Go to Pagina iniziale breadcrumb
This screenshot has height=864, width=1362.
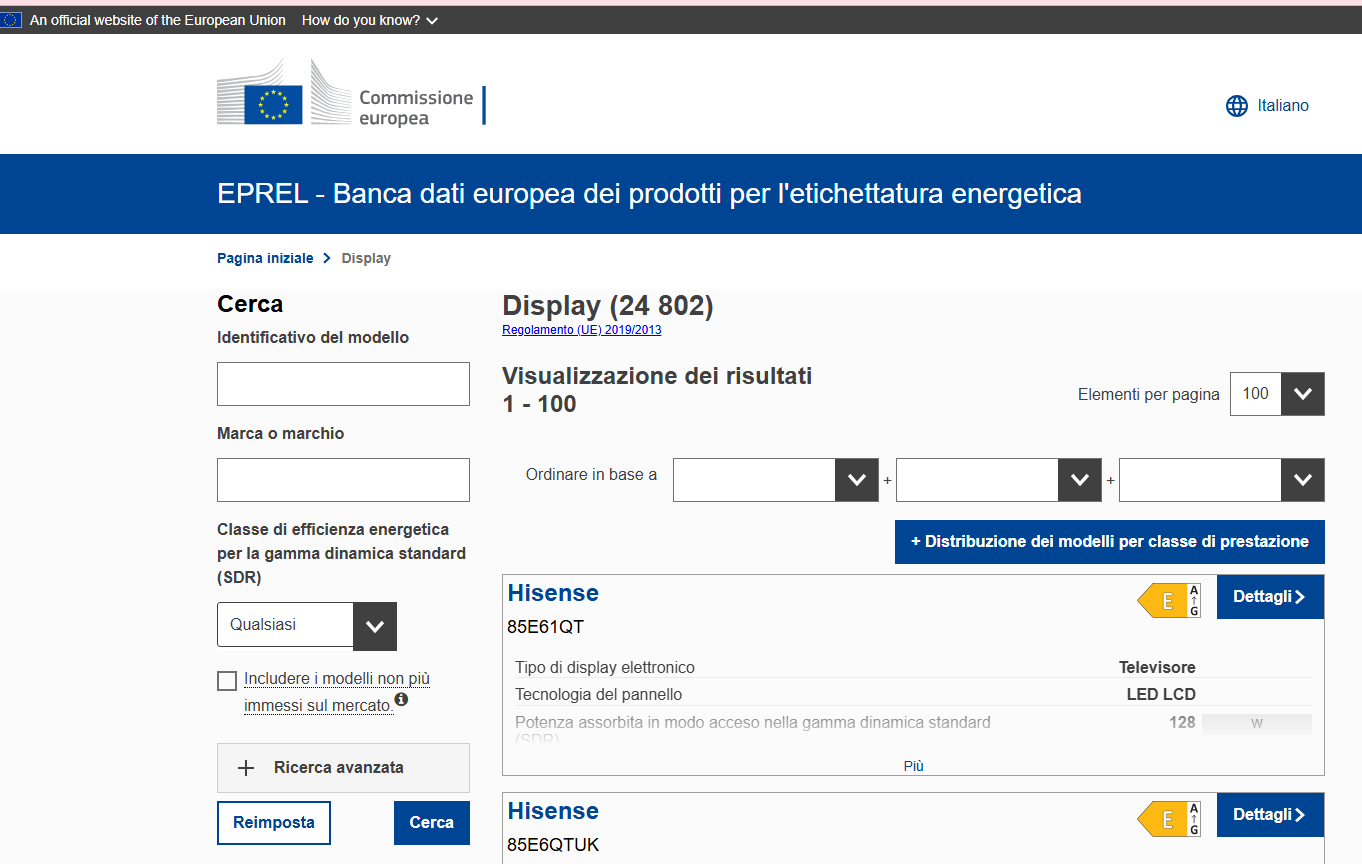(x=265, y=259)
